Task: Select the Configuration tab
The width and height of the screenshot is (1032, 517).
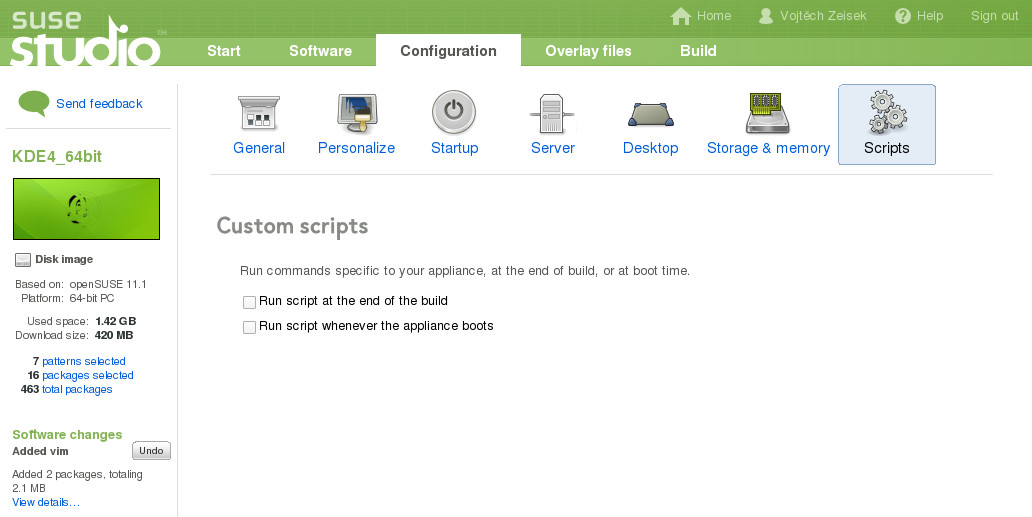Action: (448, 51)
